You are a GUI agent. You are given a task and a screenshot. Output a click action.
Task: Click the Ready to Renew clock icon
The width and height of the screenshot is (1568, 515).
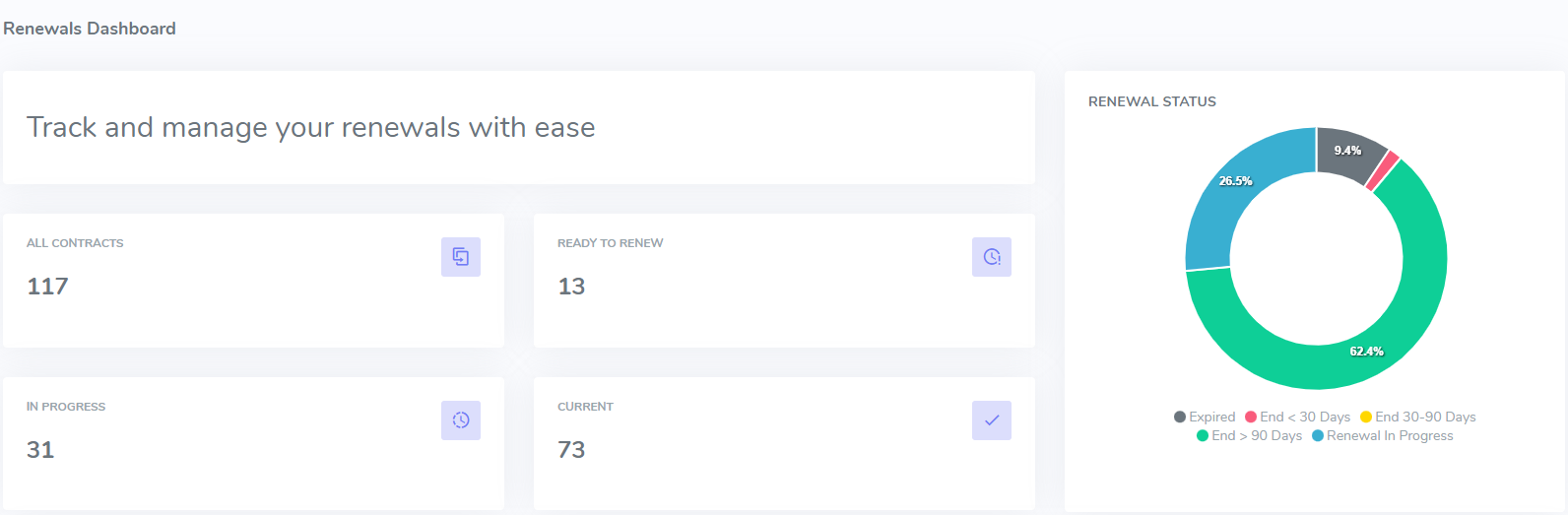[x=991, y=257]
